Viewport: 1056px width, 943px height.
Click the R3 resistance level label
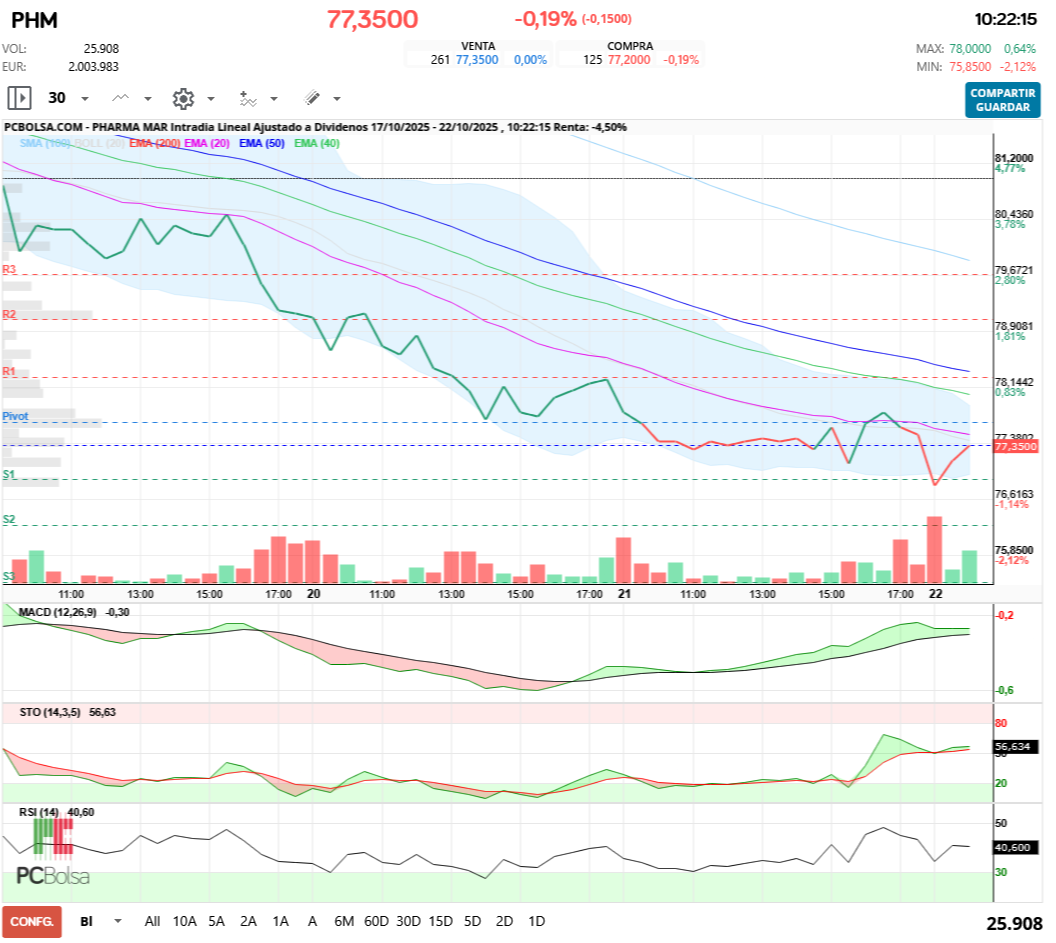click(9, 269)
